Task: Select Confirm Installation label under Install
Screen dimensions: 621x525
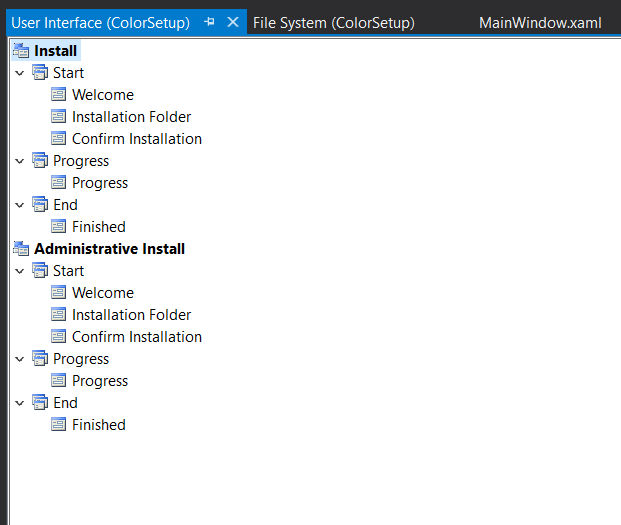Action: pos(137,139)
